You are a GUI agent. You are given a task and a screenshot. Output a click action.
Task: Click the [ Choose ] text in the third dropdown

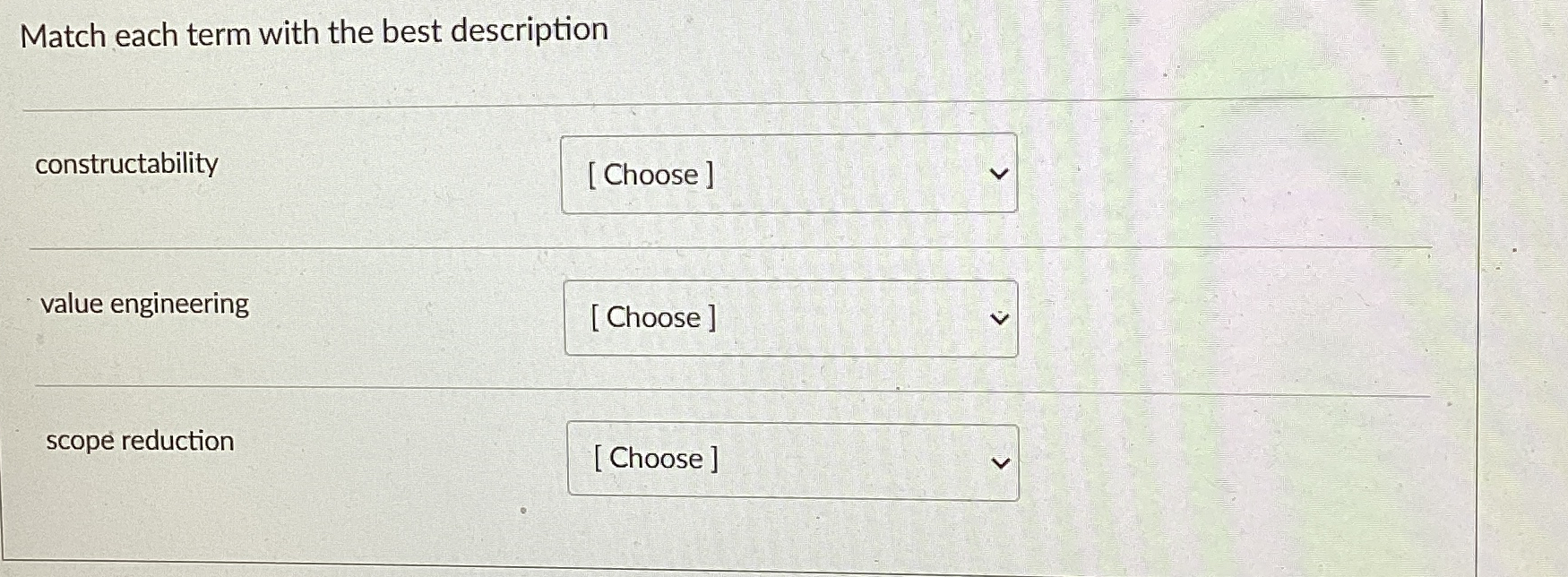[x=654, y=460]
